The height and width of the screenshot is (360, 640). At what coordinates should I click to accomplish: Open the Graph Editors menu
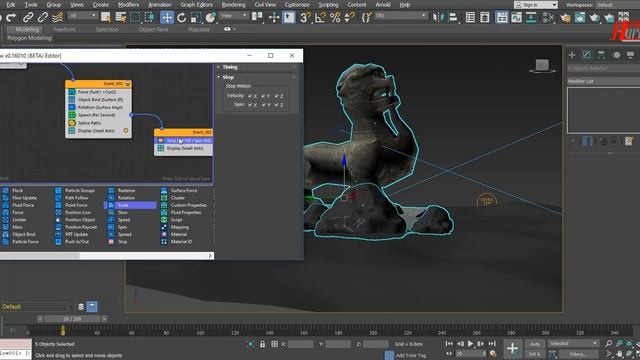tap(196, 4)
